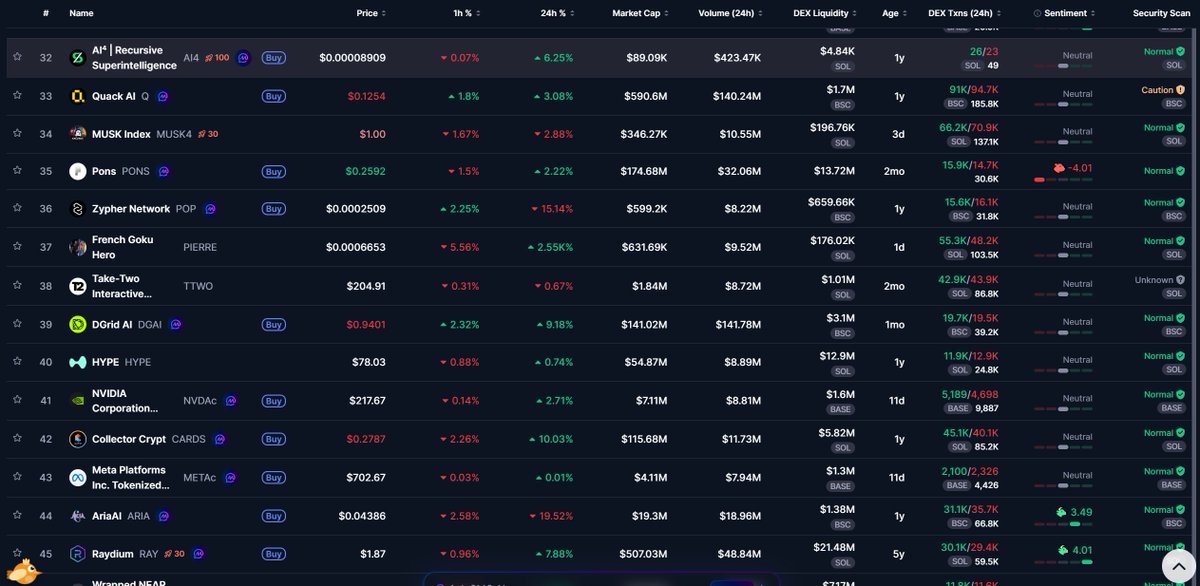Image resolution: width=1200 pixels, height=586 pixels.
Task: Star the Pons token row
Action: (17, 171)
